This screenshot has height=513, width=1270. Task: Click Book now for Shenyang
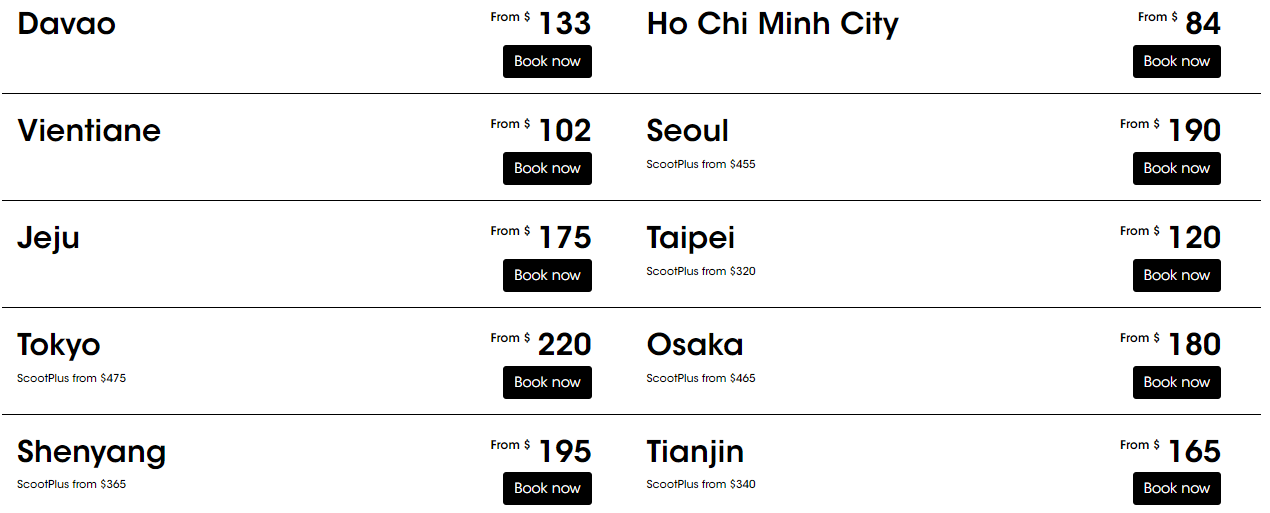(547, 488)
